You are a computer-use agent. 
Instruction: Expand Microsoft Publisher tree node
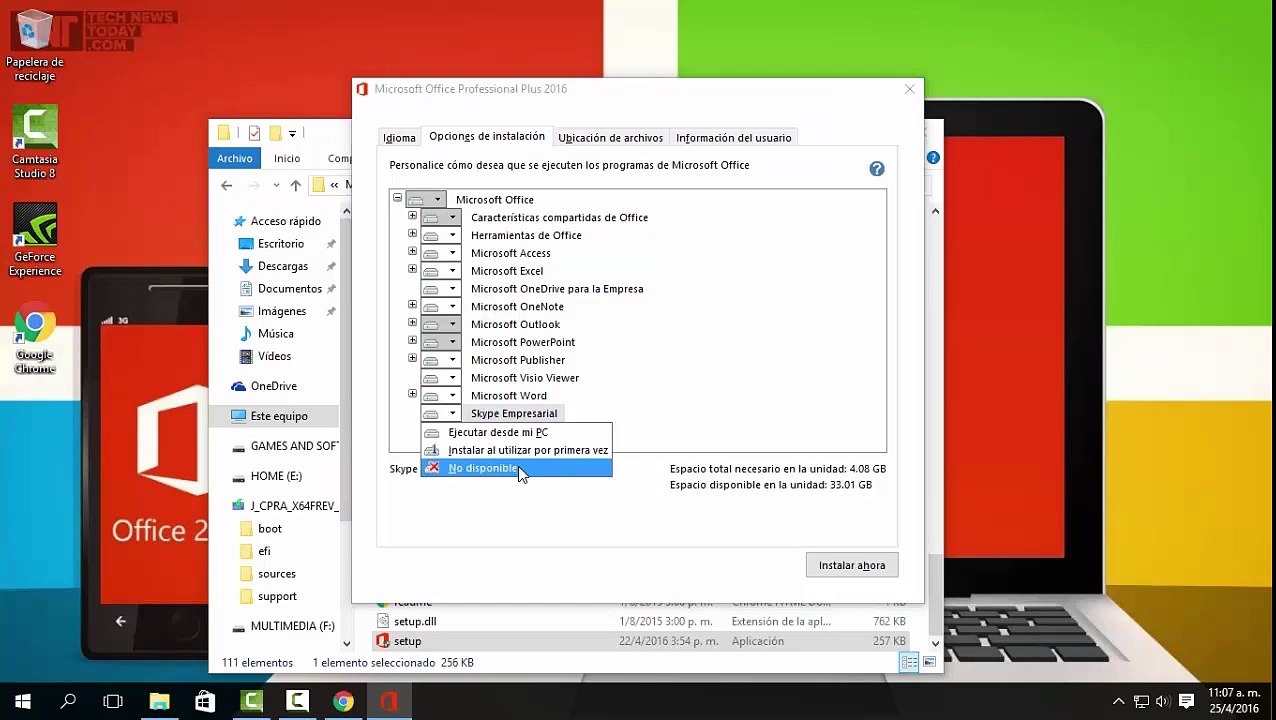(412, 358)
